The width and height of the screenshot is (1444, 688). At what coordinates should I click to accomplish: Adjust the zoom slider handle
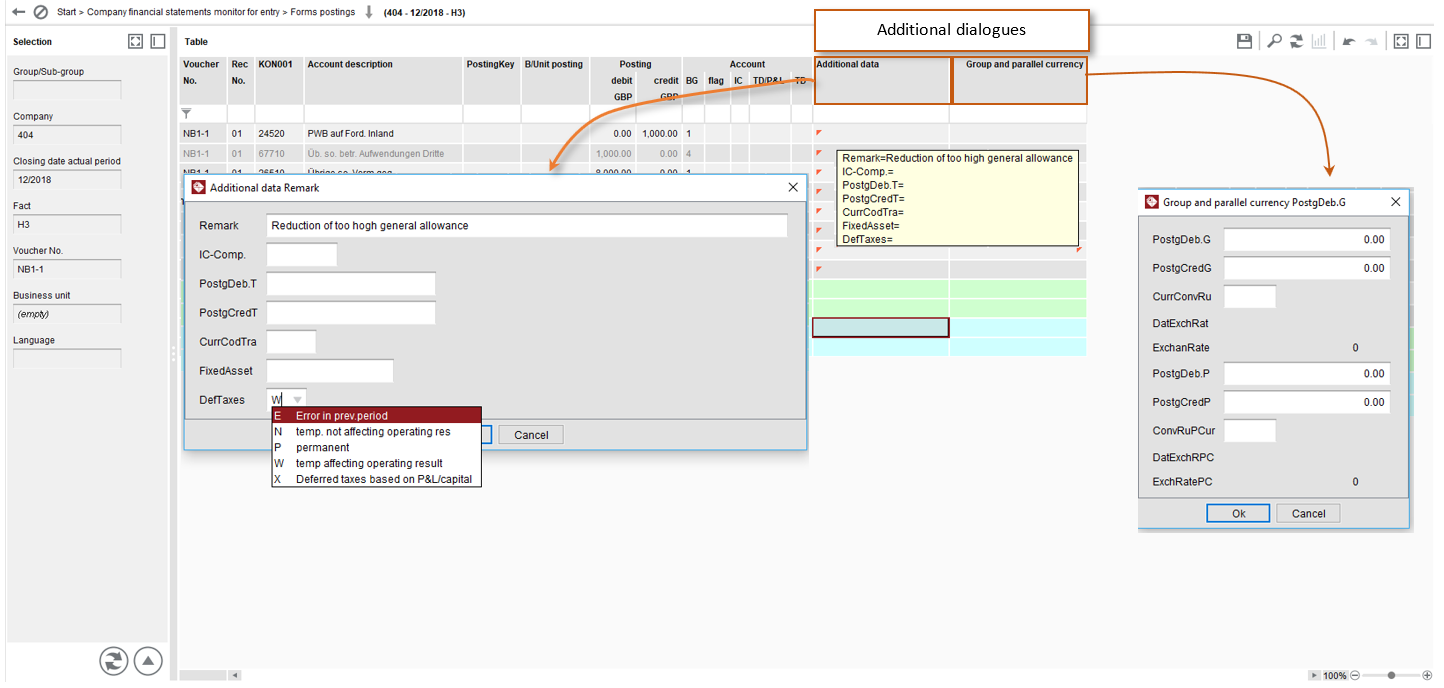click(x=1391, y=676)
